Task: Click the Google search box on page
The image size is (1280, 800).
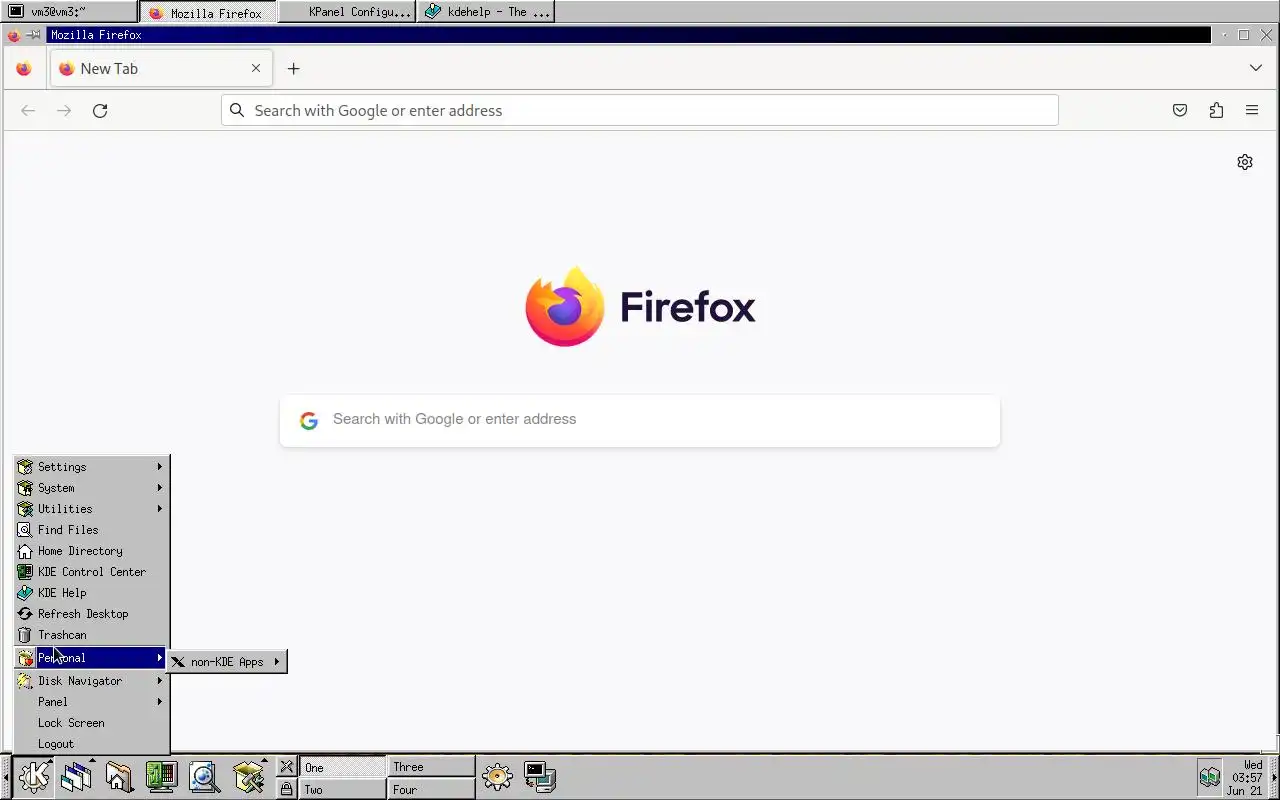Action: pyautogui.click(x=640, y=420)
